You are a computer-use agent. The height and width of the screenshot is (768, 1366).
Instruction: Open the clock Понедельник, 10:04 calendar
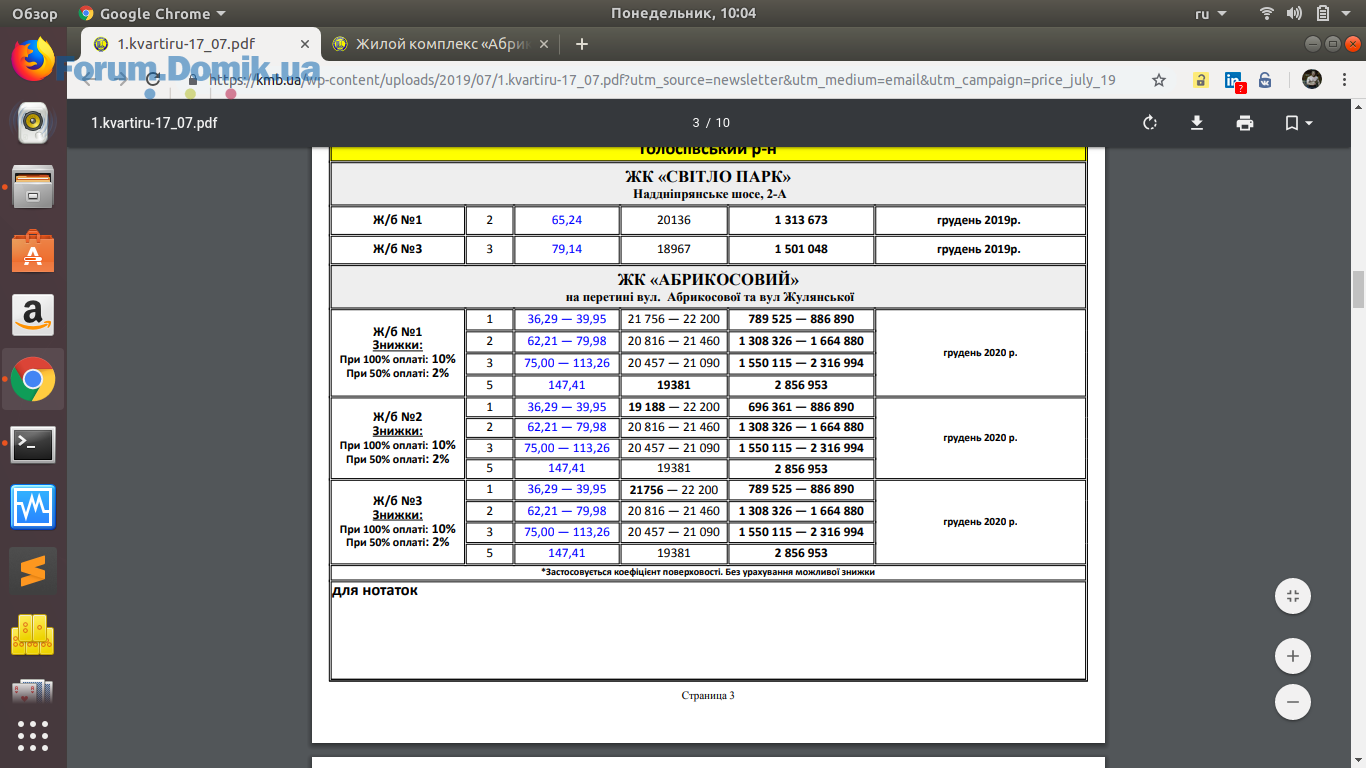(683, 13)
